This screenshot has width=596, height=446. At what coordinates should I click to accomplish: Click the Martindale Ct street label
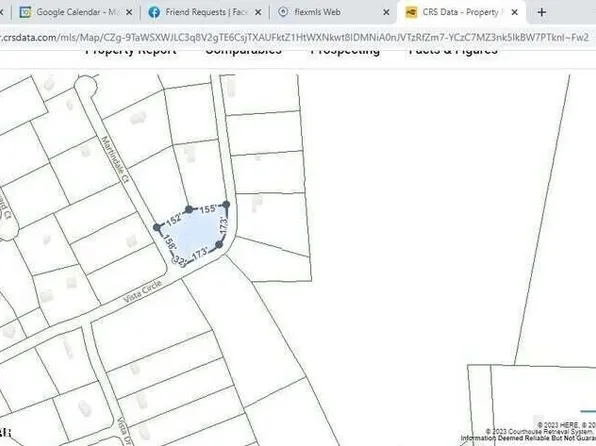point(116,160)
